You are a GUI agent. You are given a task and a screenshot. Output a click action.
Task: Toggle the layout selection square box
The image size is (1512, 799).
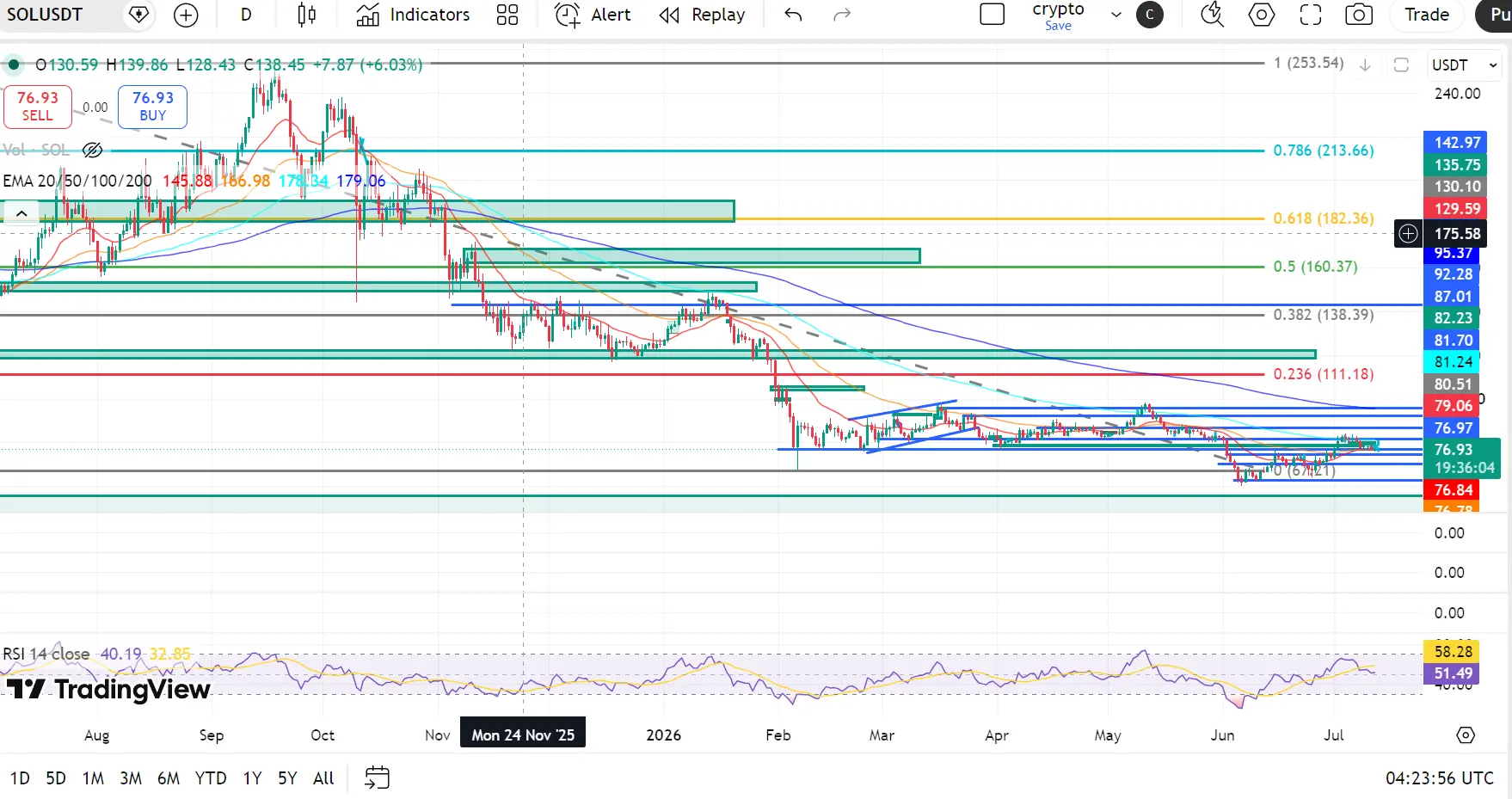click(x=993, y=15)
